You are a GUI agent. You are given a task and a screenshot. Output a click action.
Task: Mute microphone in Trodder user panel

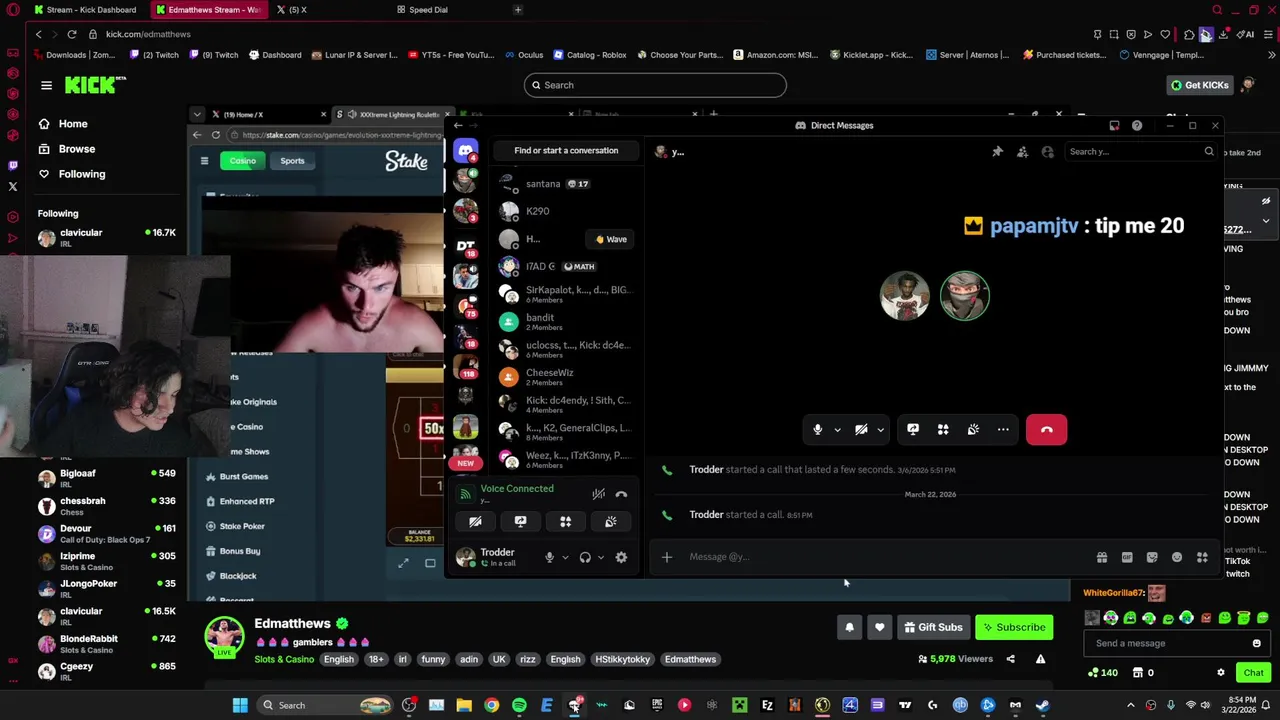(x=549, y=558)
